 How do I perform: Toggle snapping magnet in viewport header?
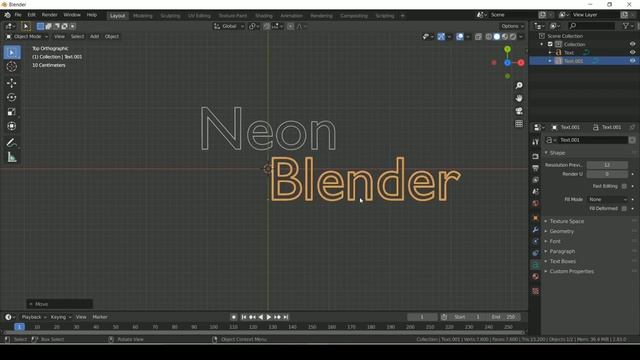[267, 26]
